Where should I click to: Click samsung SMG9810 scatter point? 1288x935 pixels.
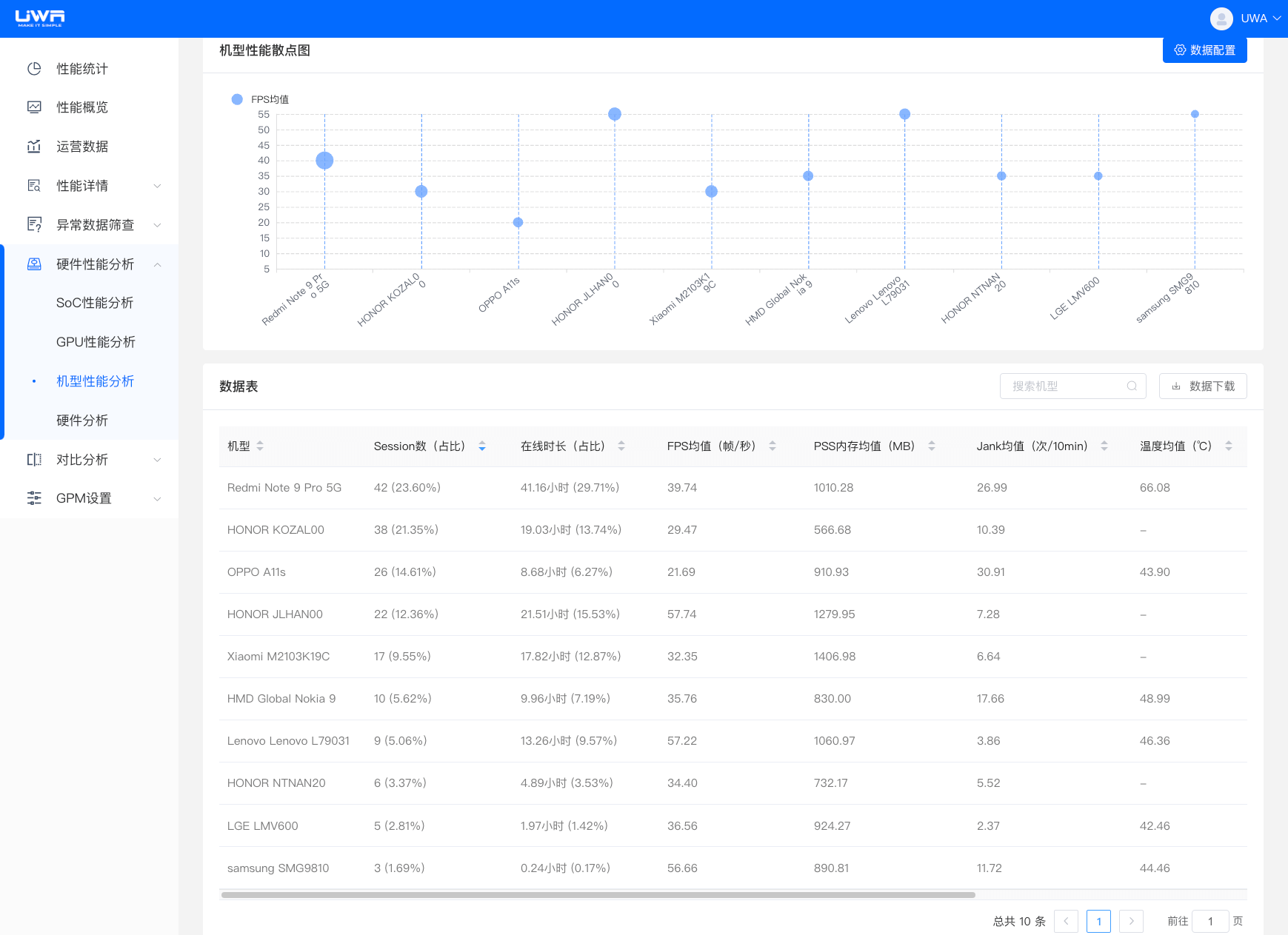[x=1195, y=114]
